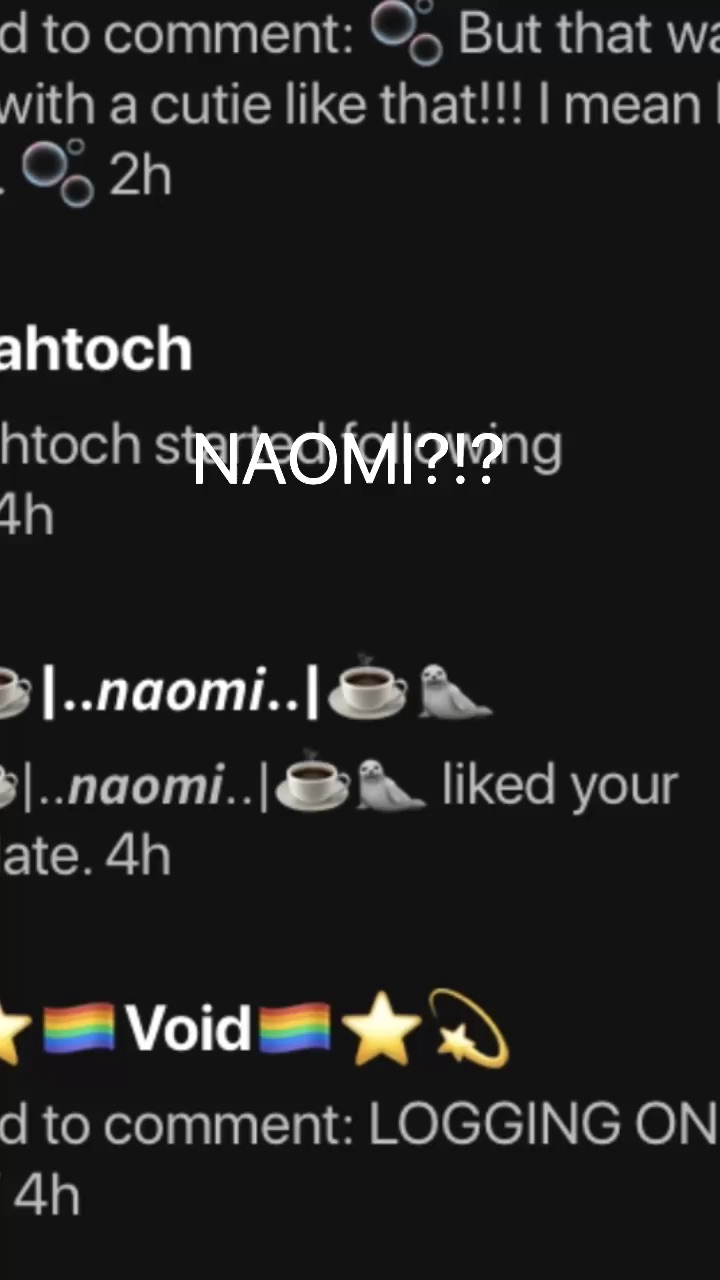
Task: Click the dizzy shooting star emoji
Action: click(468, 1027)
